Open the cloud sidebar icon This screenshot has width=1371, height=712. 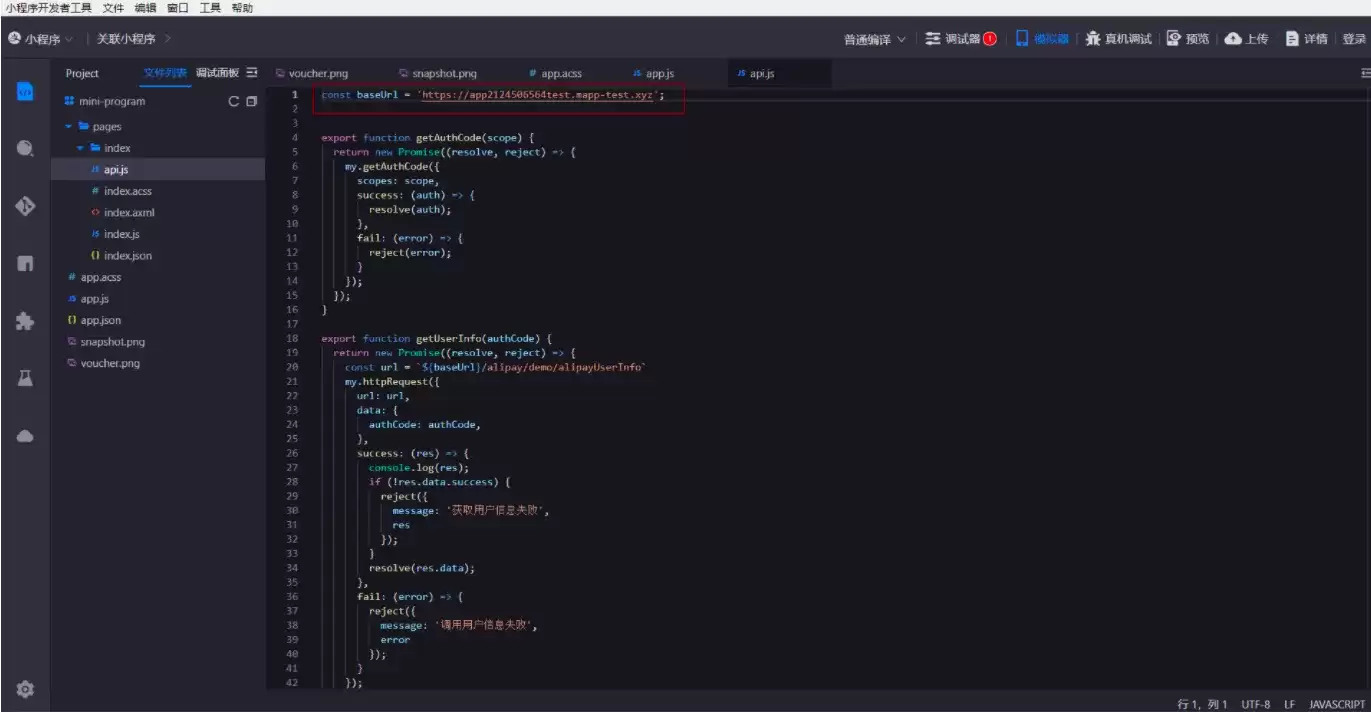pos(25,436)
